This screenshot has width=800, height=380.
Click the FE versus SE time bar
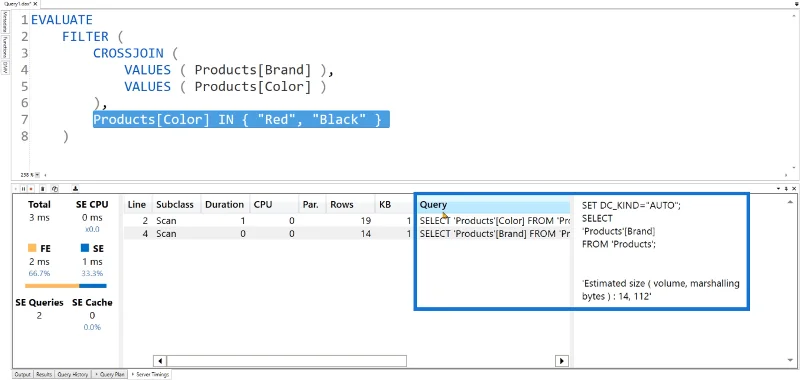coord(66,286)
